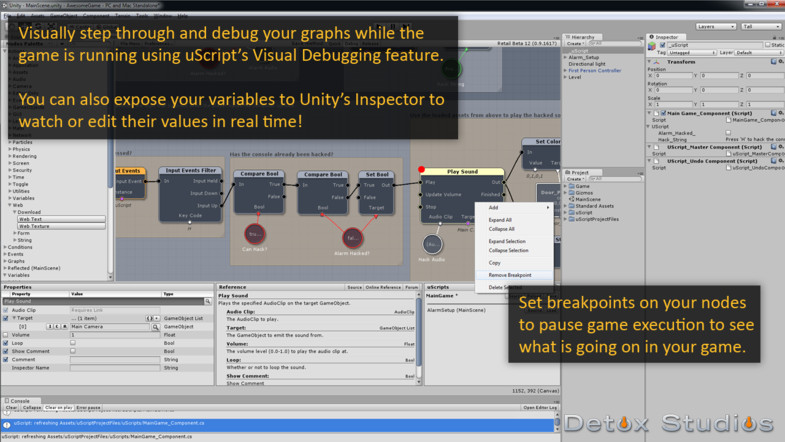Choose Collapse All from context menu
785x442 pixels.
coord(514,229)
